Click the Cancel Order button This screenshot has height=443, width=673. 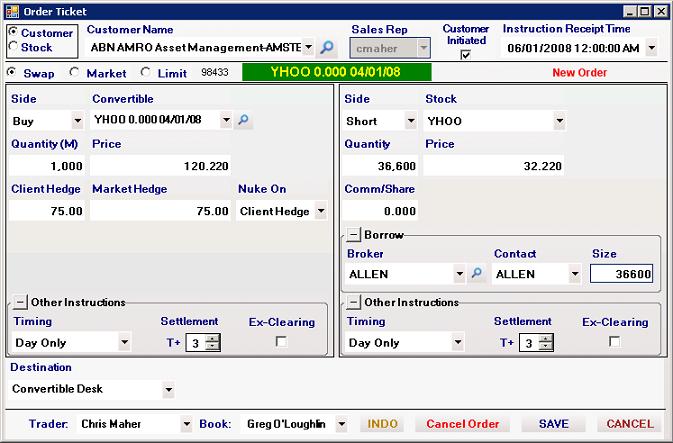pyautogui.click(x=462, y=424)
